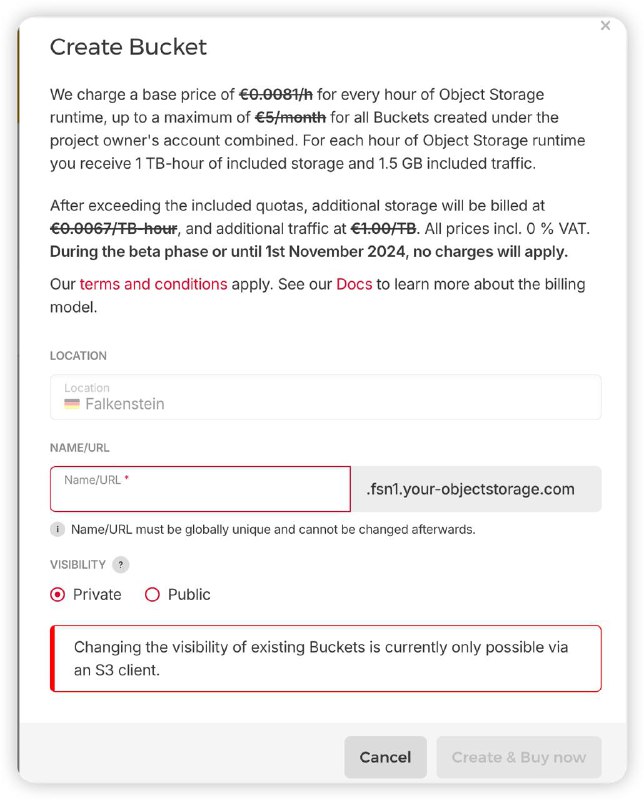This screenshot has height=800, width=644.
Task: Open the Docs link
Action: click(x=354, y=284)
